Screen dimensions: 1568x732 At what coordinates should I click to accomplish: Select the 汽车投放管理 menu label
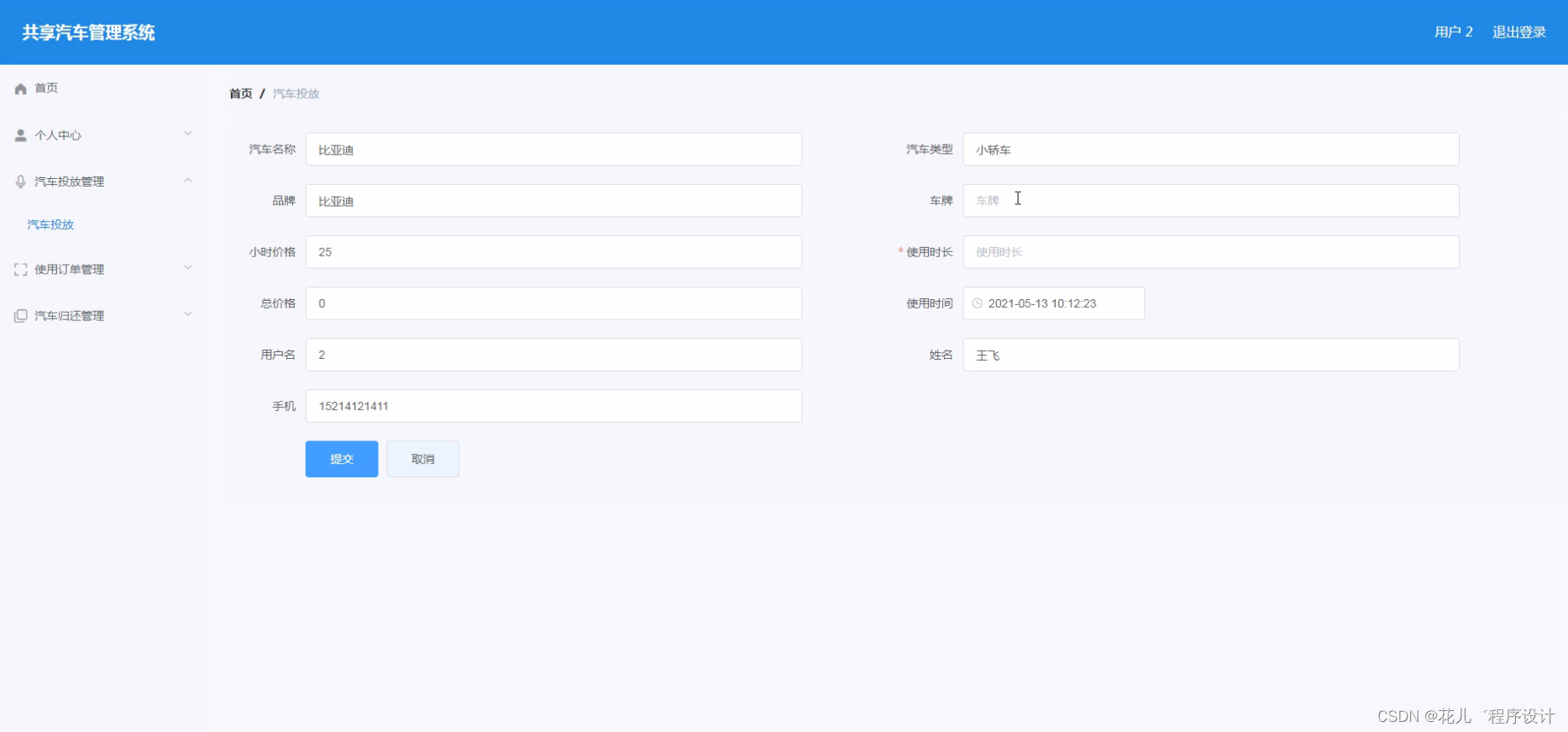click(x=70, y=182)
